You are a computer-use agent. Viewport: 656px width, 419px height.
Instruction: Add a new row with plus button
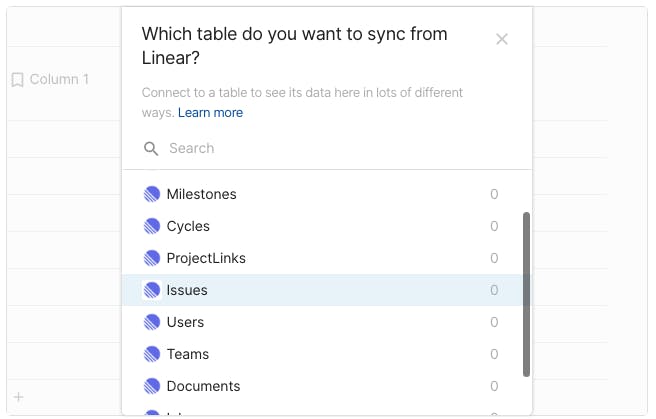click(x=18, y=397)
